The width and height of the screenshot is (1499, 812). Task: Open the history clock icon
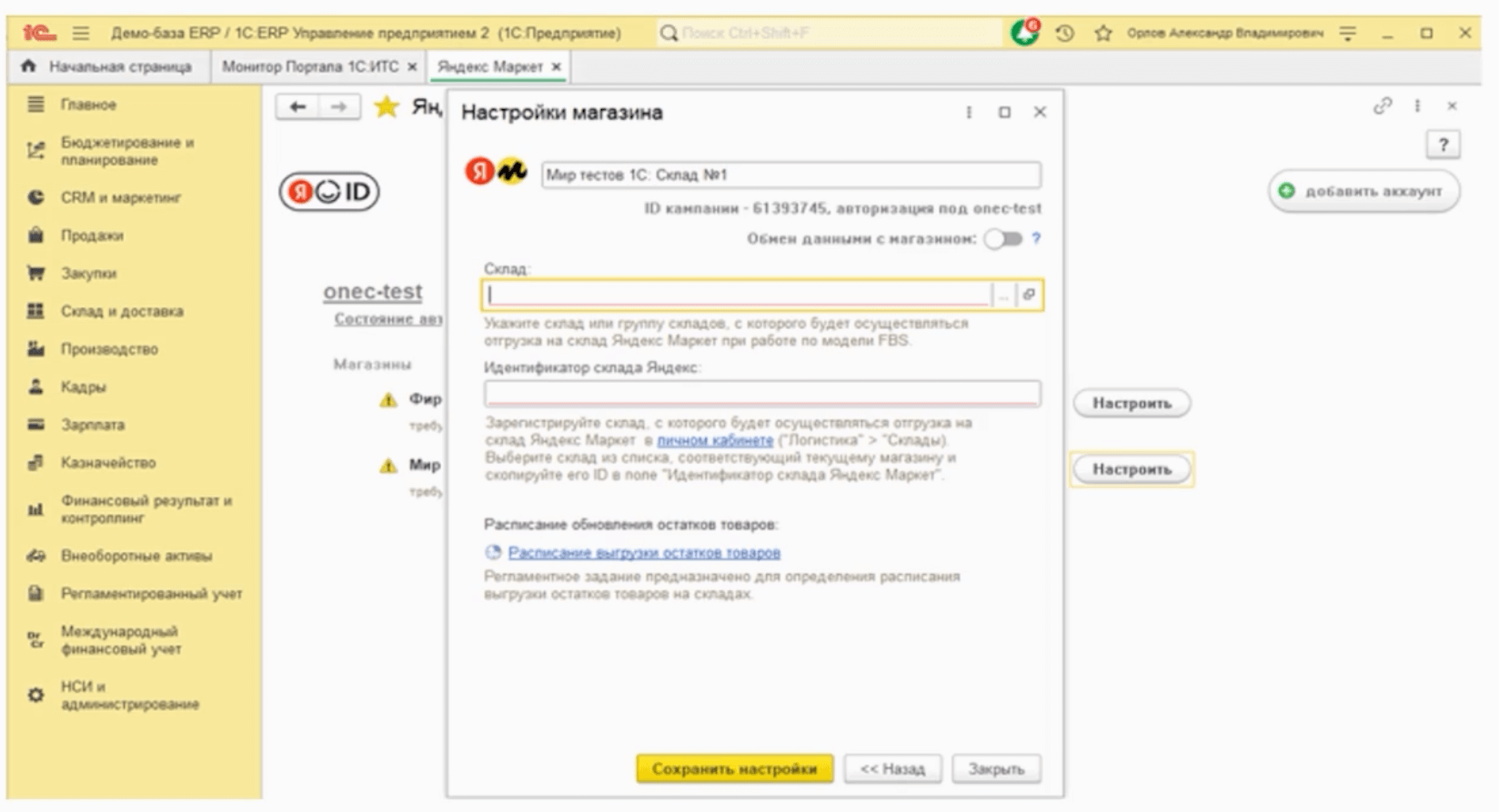click(x=1064, y=33)
